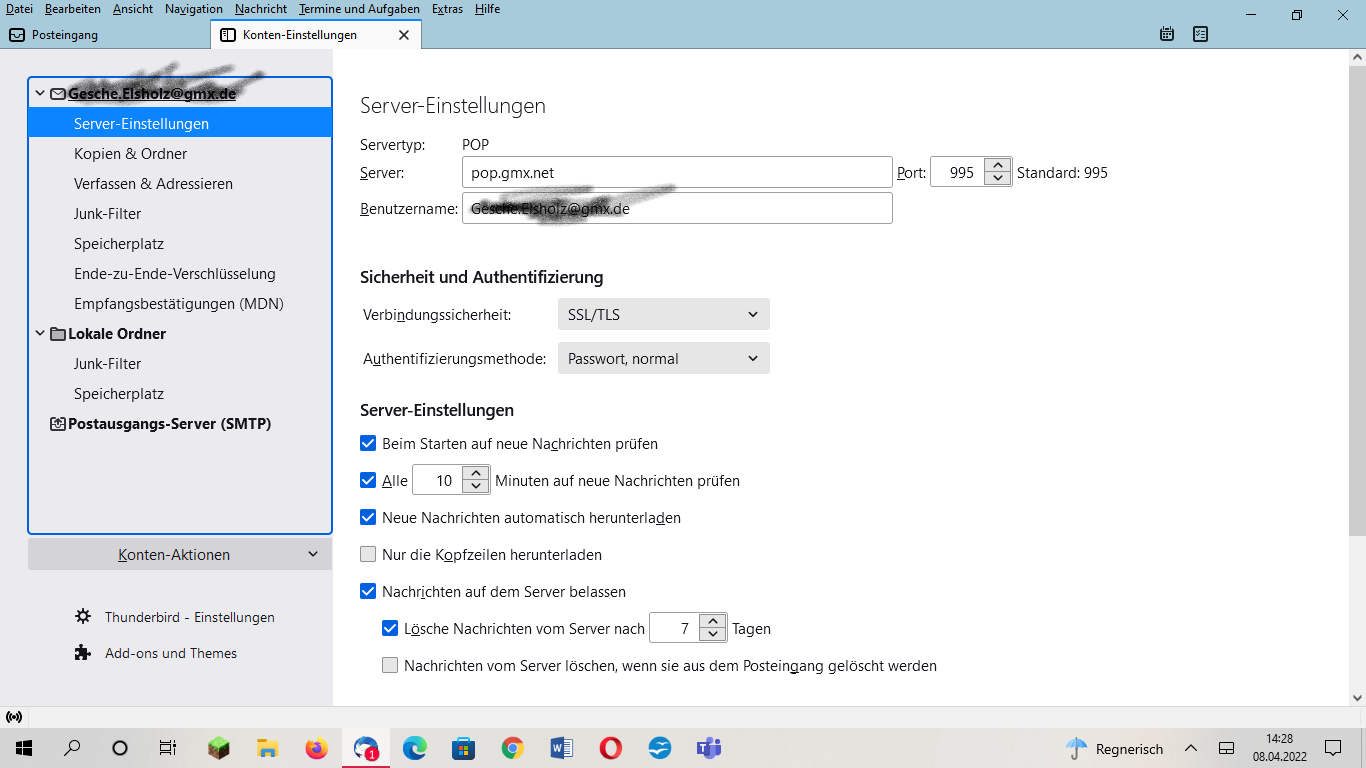
Task: Close the Konten-Einstellungen tab
Action: pos(404,35)
